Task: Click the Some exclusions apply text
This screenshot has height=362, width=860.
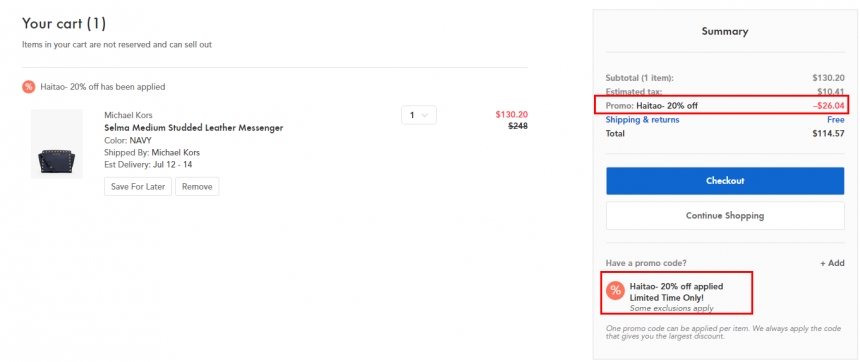Action: click(x=671, y=308)
